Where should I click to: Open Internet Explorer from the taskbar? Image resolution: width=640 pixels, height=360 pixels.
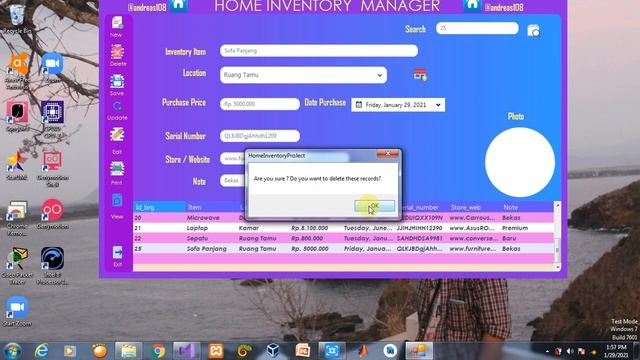[41, 351]
